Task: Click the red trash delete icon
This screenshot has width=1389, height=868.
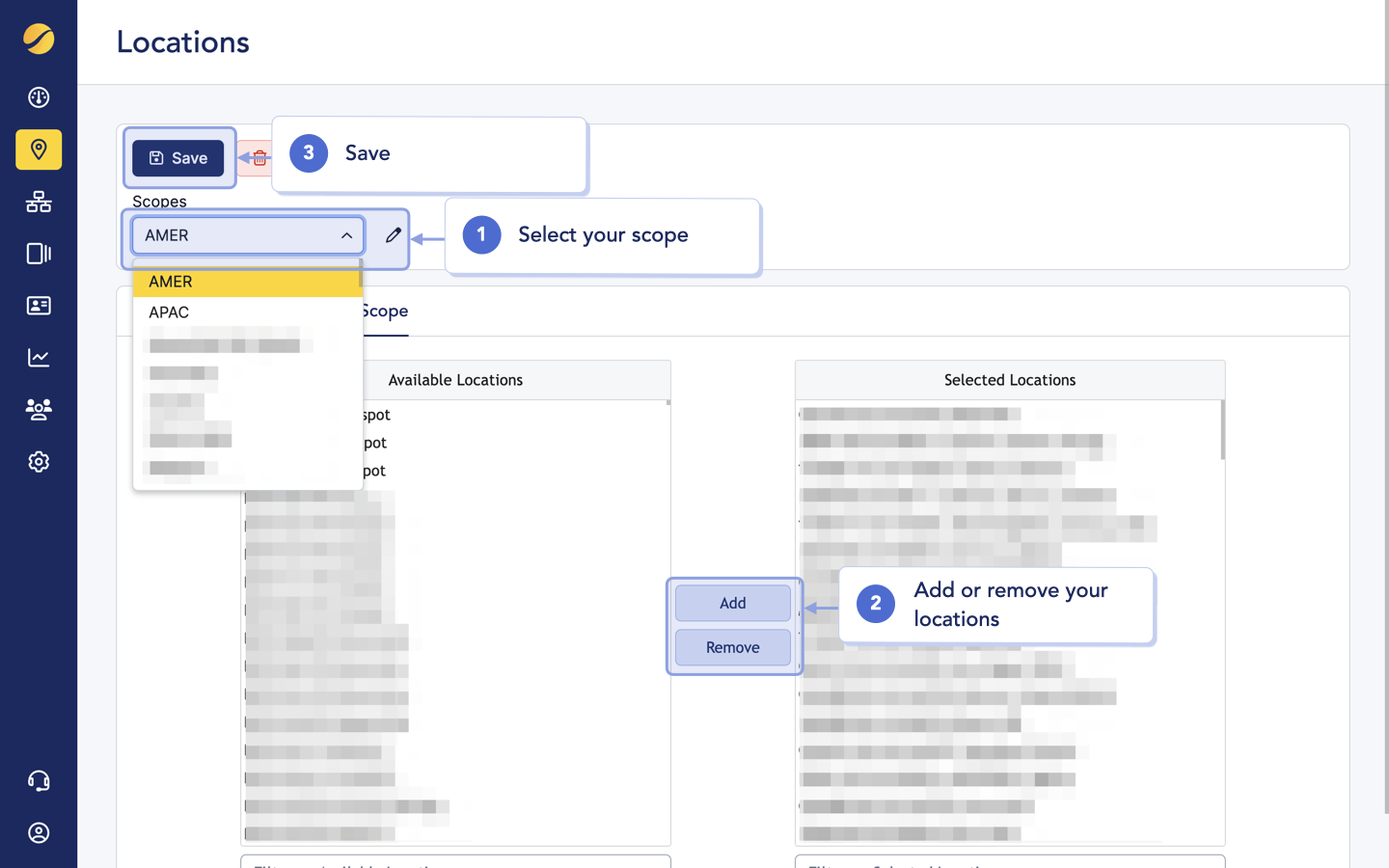Action: (259, 158)
